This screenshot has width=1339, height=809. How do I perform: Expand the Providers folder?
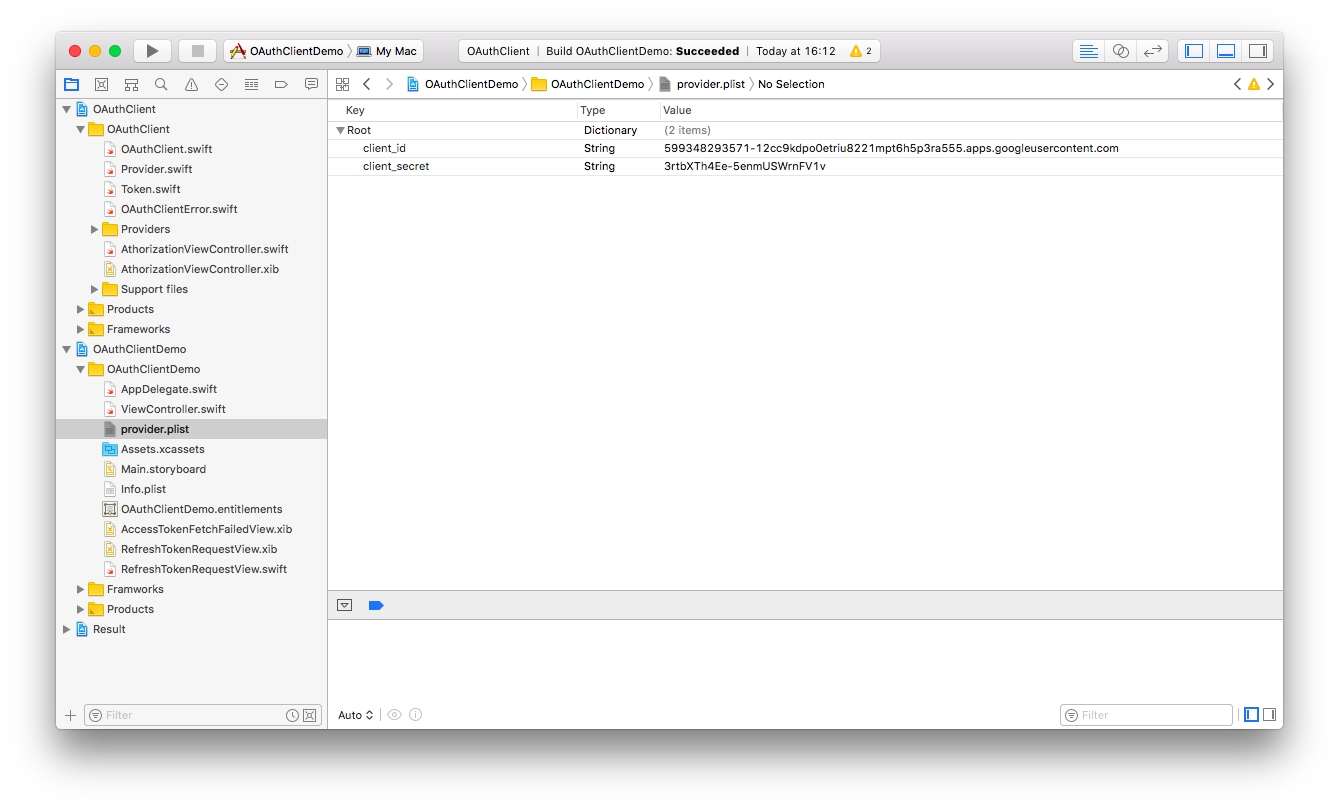pos(95,229)
